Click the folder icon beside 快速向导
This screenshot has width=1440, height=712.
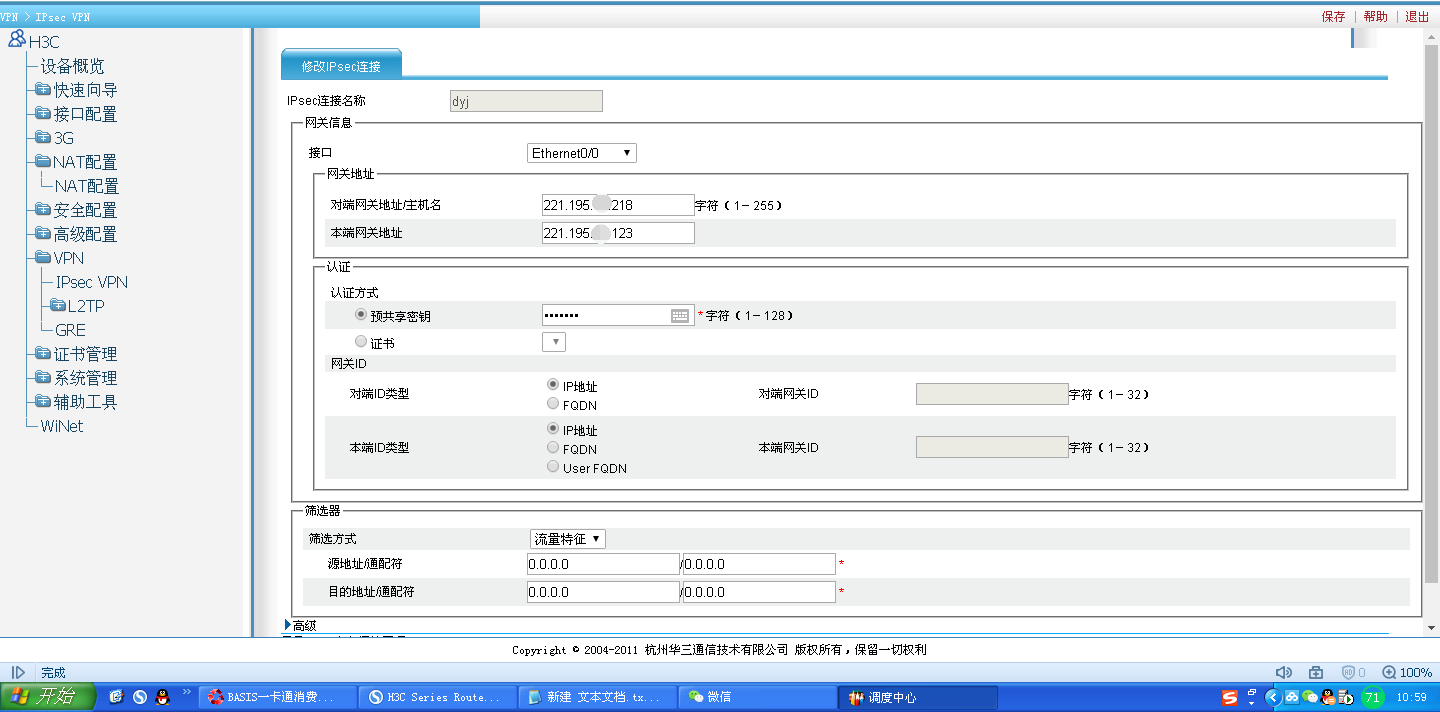pos(43,90)
